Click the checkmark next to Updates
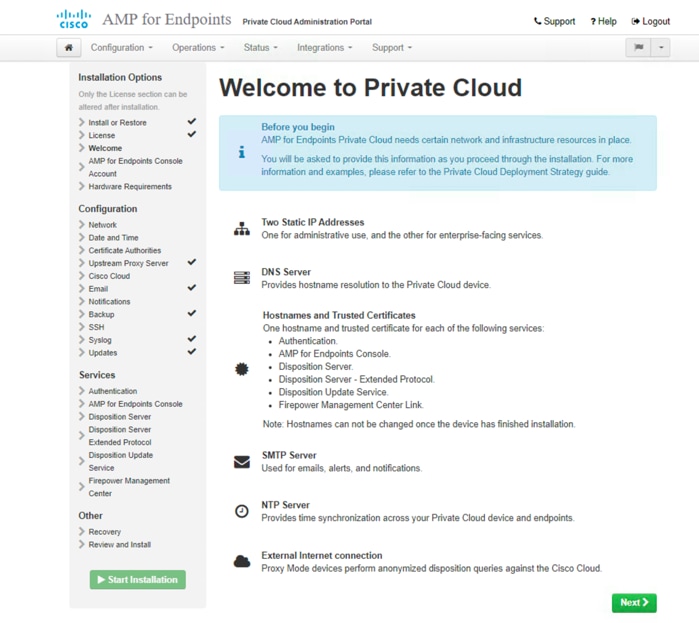699x623 pixels. (192, 352)
